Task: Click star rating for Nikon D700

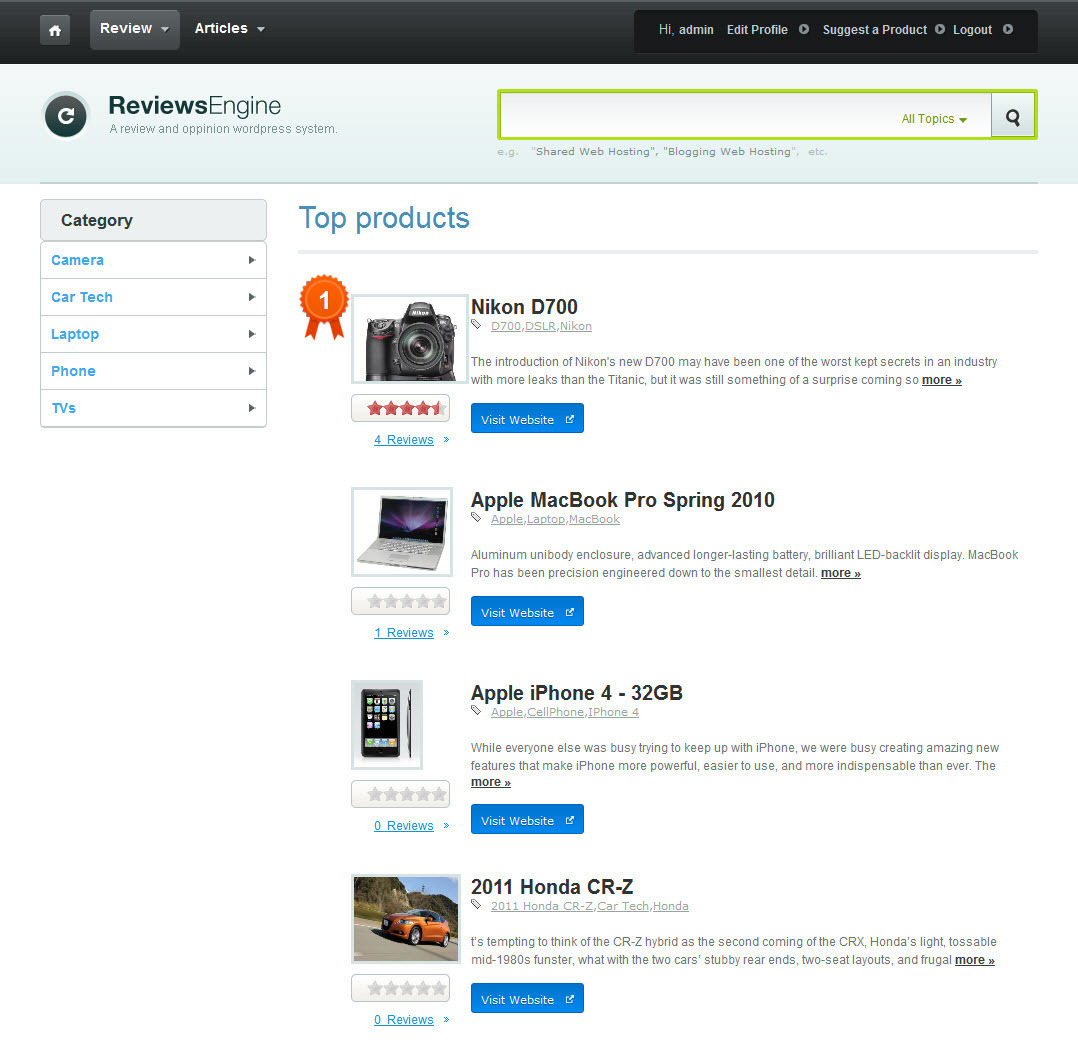Action: point(401,408)
